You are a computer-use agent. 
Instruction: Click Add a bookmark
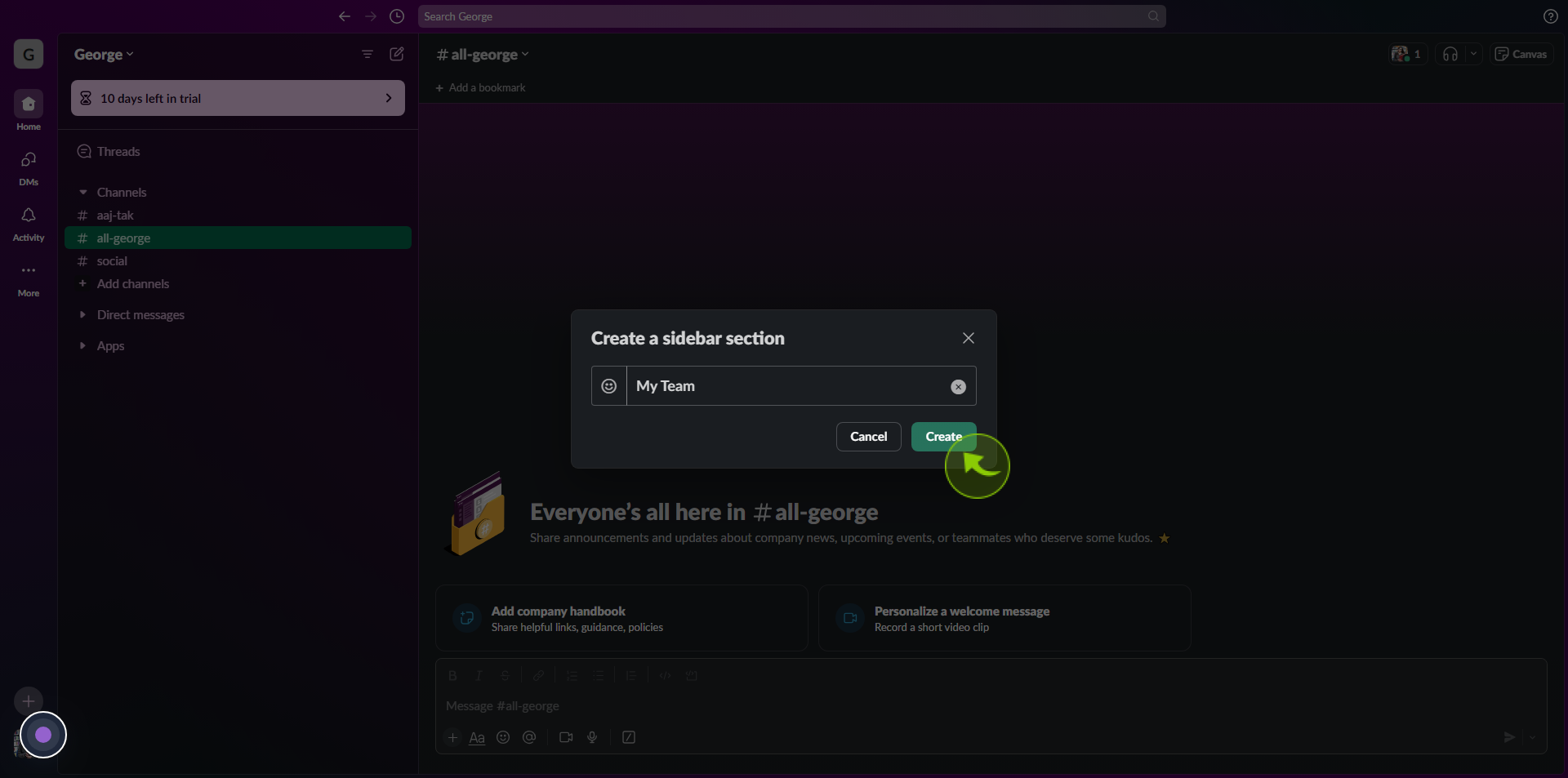pyautogui.click(x=481, y=87)
